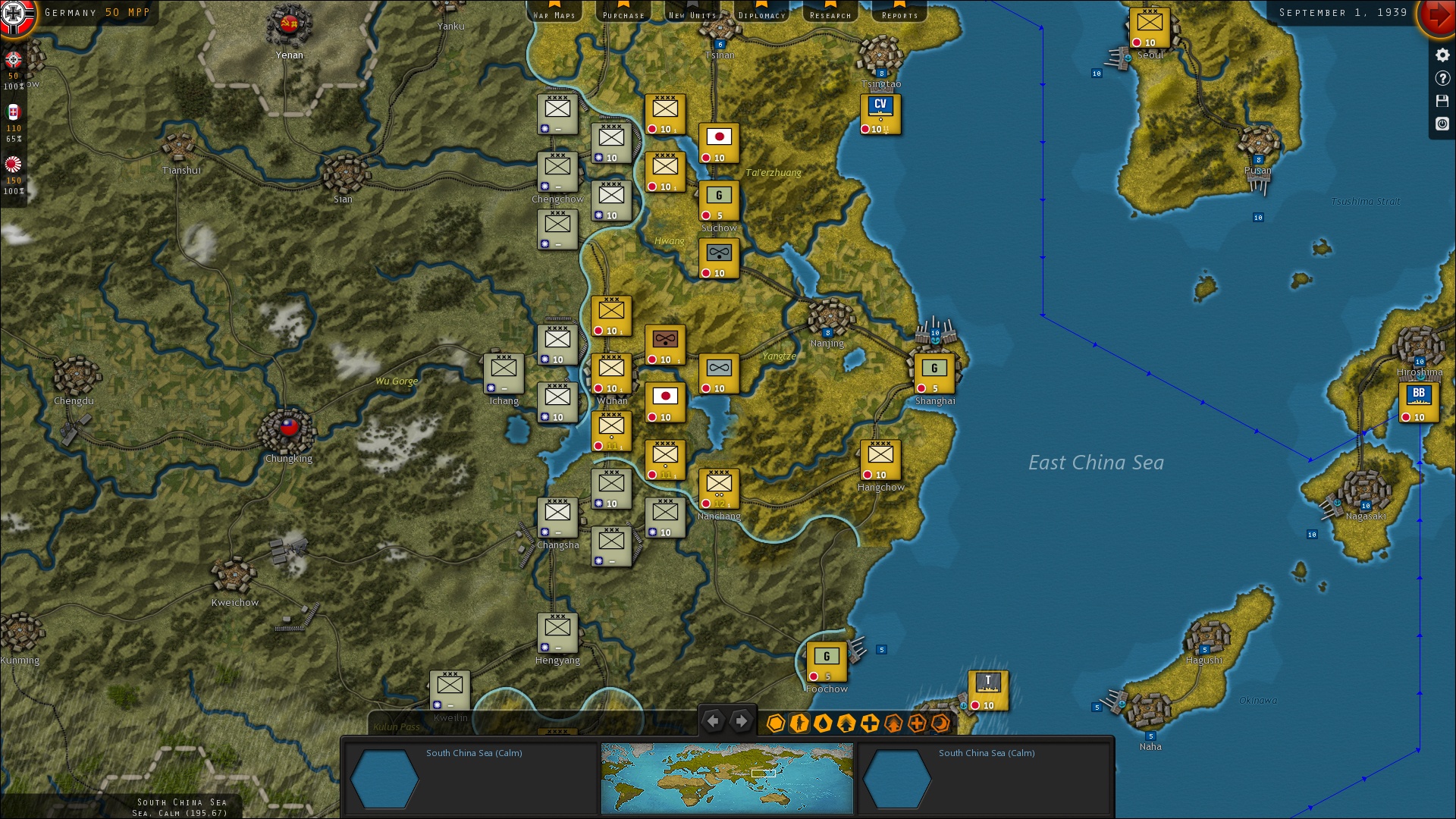Click the East China Sea label
Image resolution: width=1456 pixels, height=819 pixels.
1096,463
